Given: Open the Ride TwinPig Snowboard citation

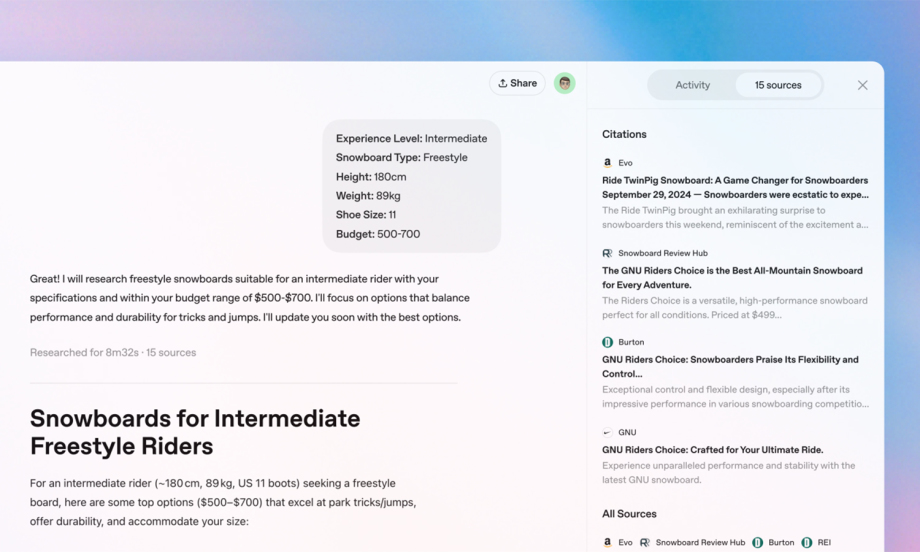Looking at the screenshot, I should pos(734,187).
